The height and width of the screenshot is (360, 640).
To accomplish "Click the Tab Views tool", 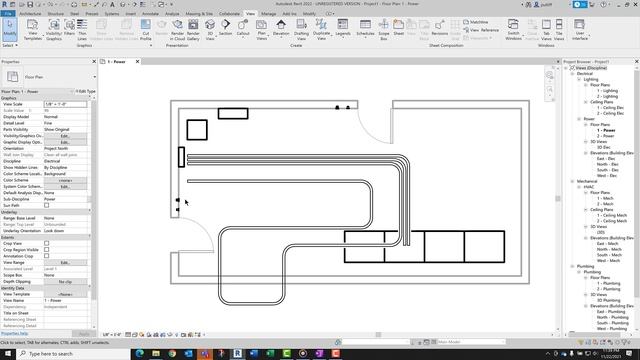I will tap(546, 29).
